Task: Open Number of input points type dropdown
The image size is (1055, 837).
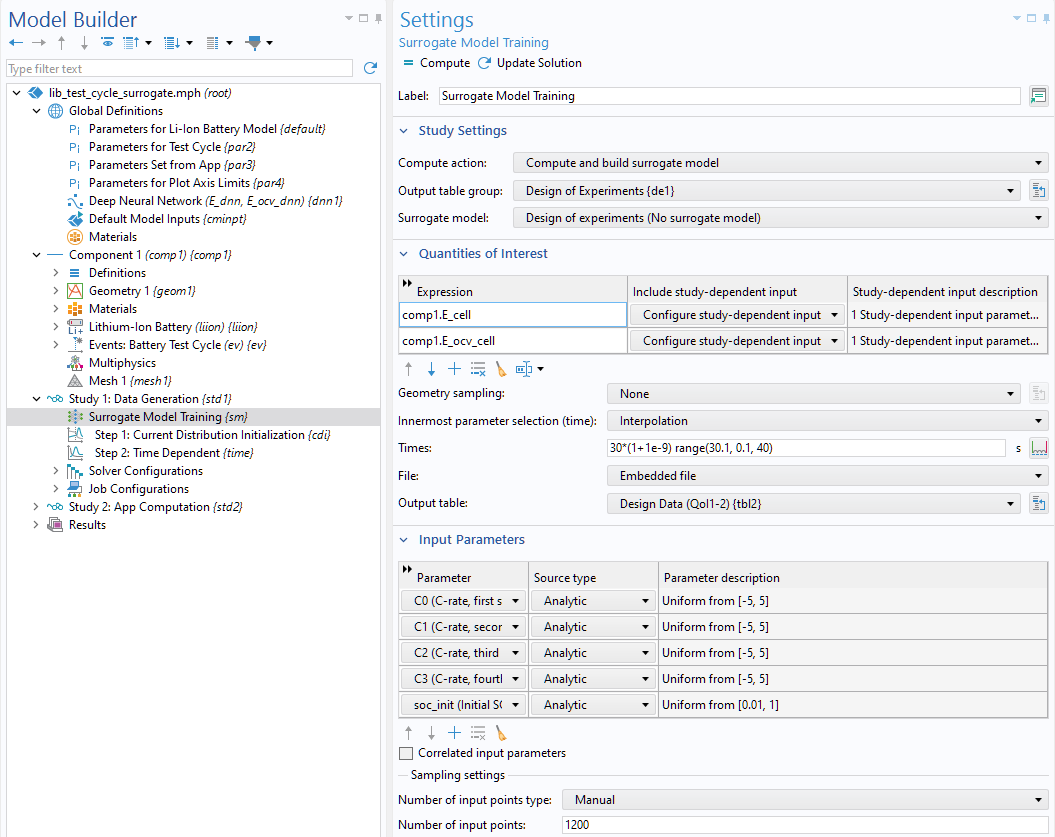Action: (x=804, y=800)
